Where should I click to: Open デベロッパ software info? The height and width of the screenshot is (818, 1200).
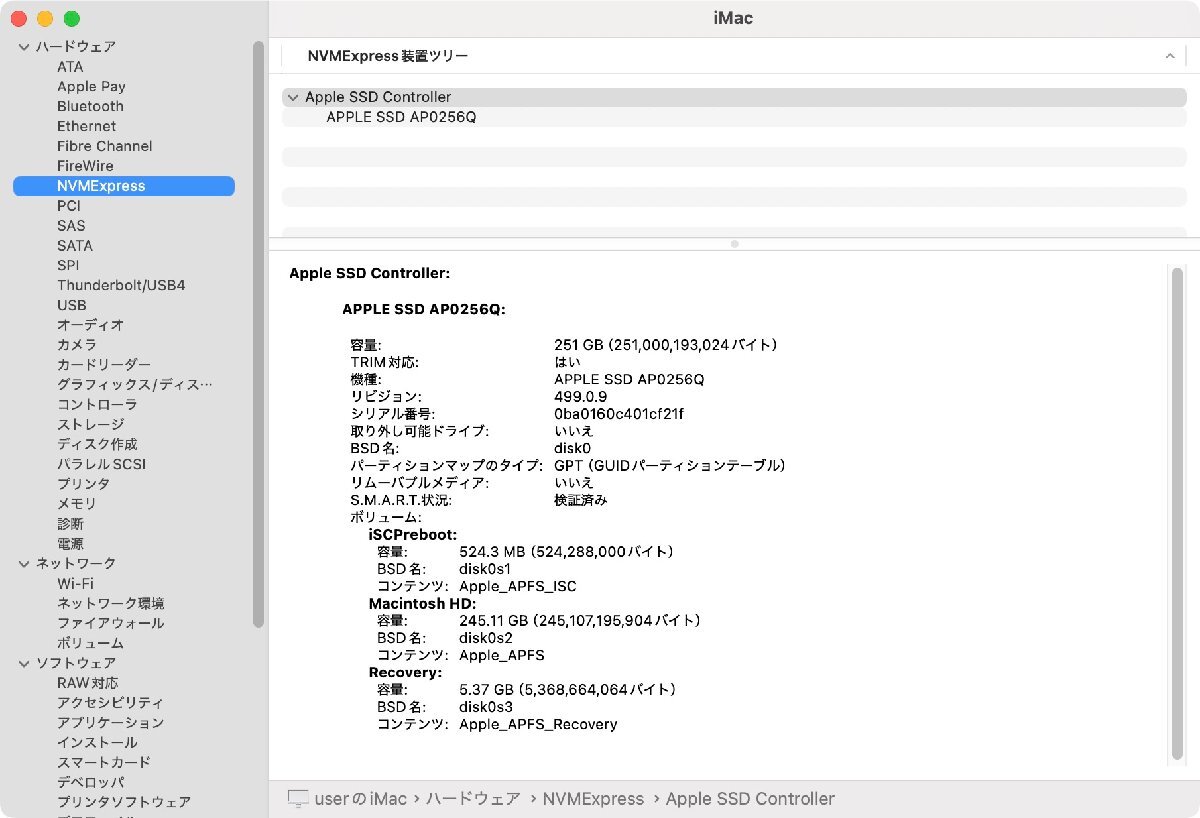click(90, 782)
